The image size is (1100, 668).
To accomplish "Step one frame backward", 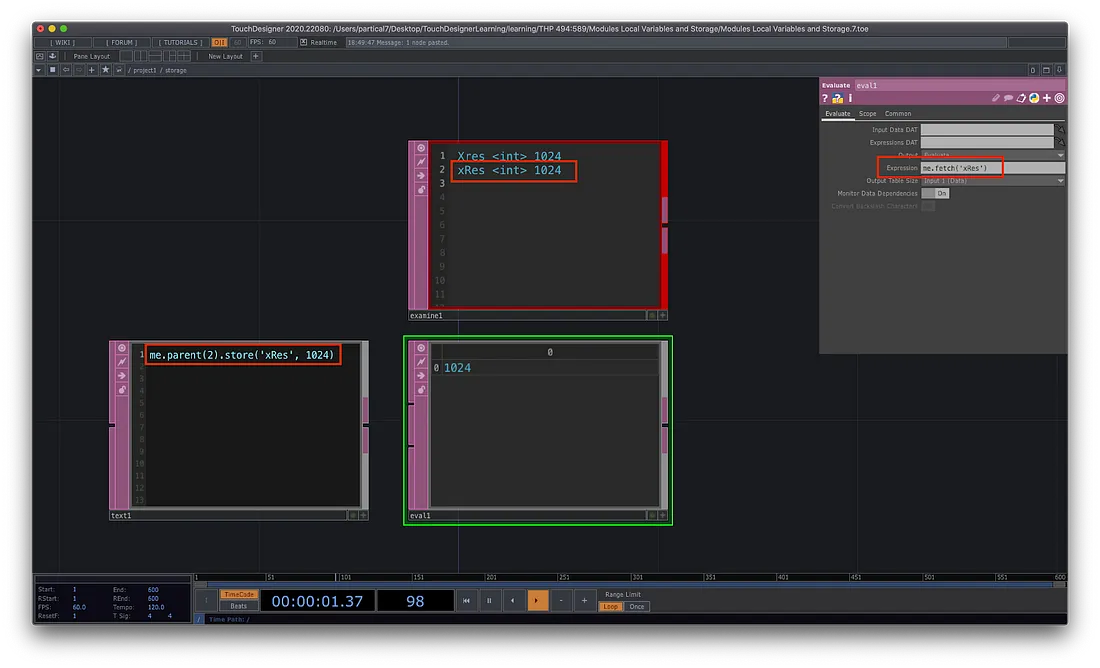I will pyautogui.click(x=513, y=601).
